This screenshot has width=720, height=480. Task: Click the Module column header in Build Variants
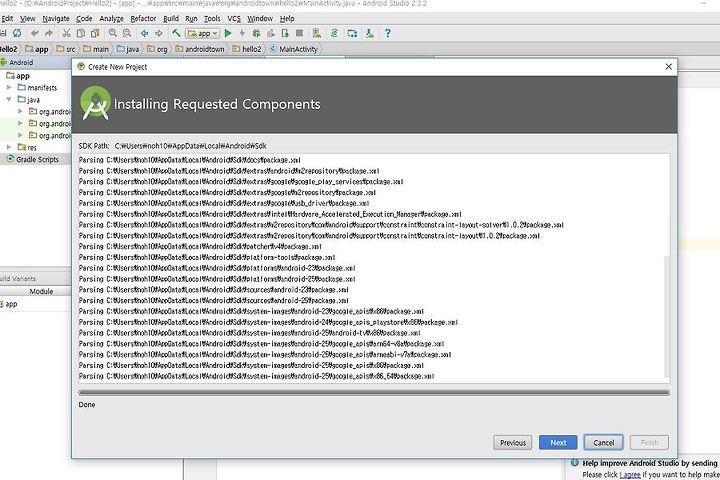pyautogui.click(x=41, y=291)
